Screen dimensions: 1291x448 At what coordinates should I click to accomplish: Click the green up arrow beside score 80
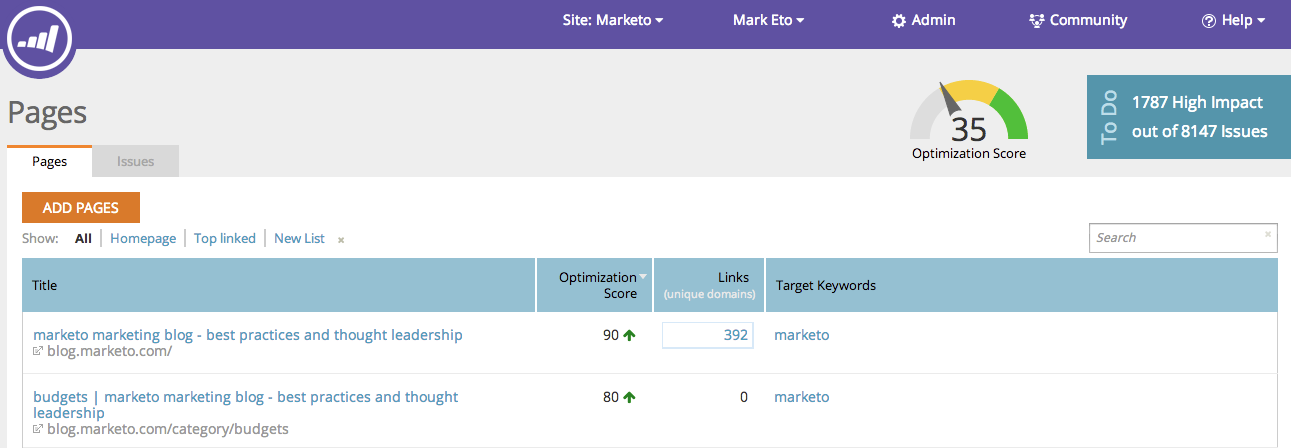coord(630,398)
